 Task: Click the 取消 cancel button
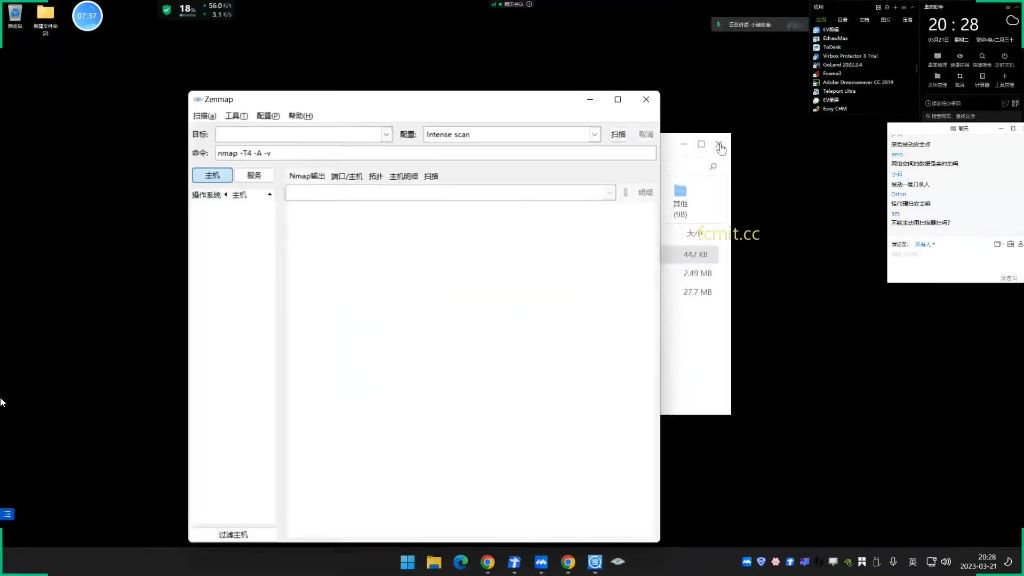tap(646, 135)
